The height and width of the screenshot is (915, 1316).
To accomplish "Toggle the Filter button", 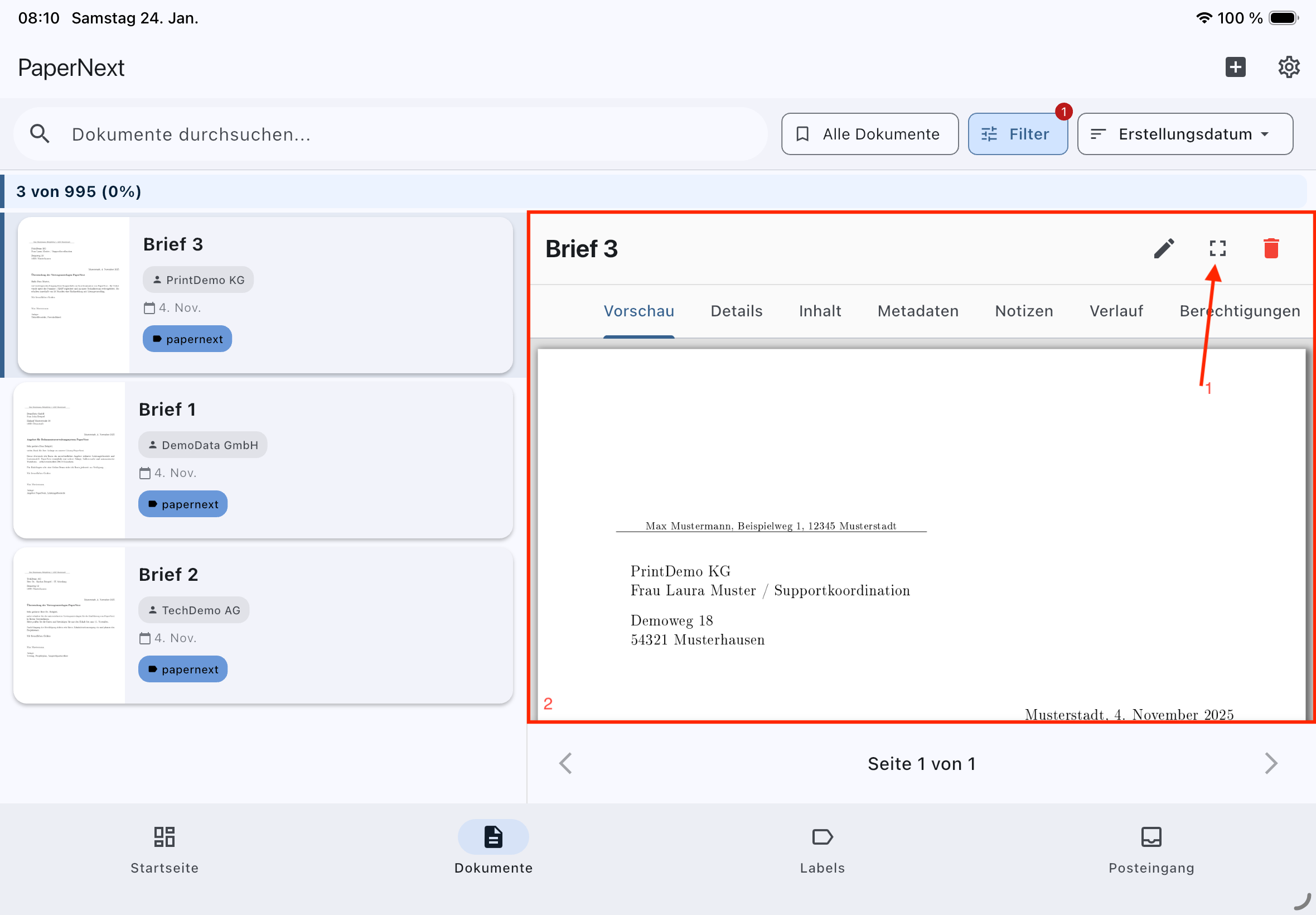I will 1017,133.
